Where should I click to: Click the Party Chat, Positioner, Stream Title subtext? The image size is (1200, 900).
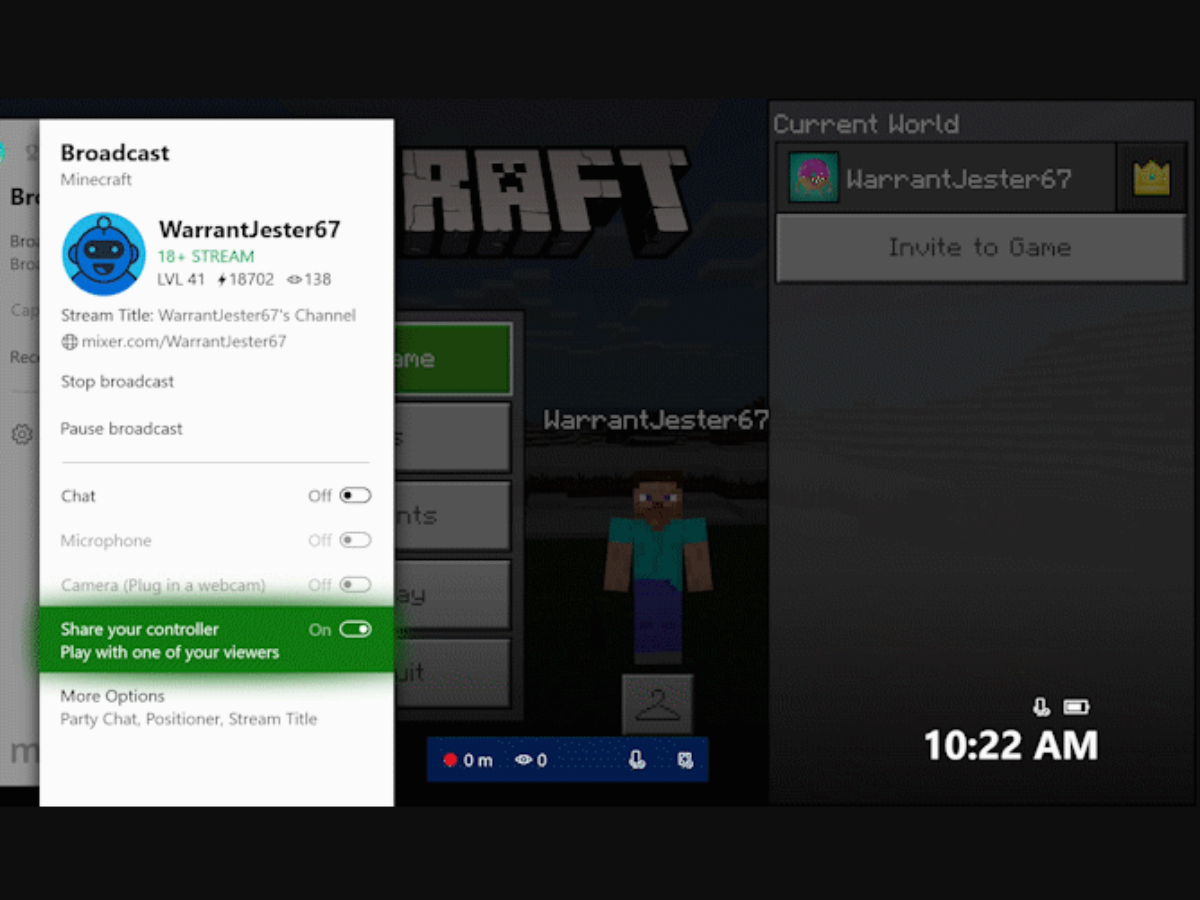pos(188,719)
